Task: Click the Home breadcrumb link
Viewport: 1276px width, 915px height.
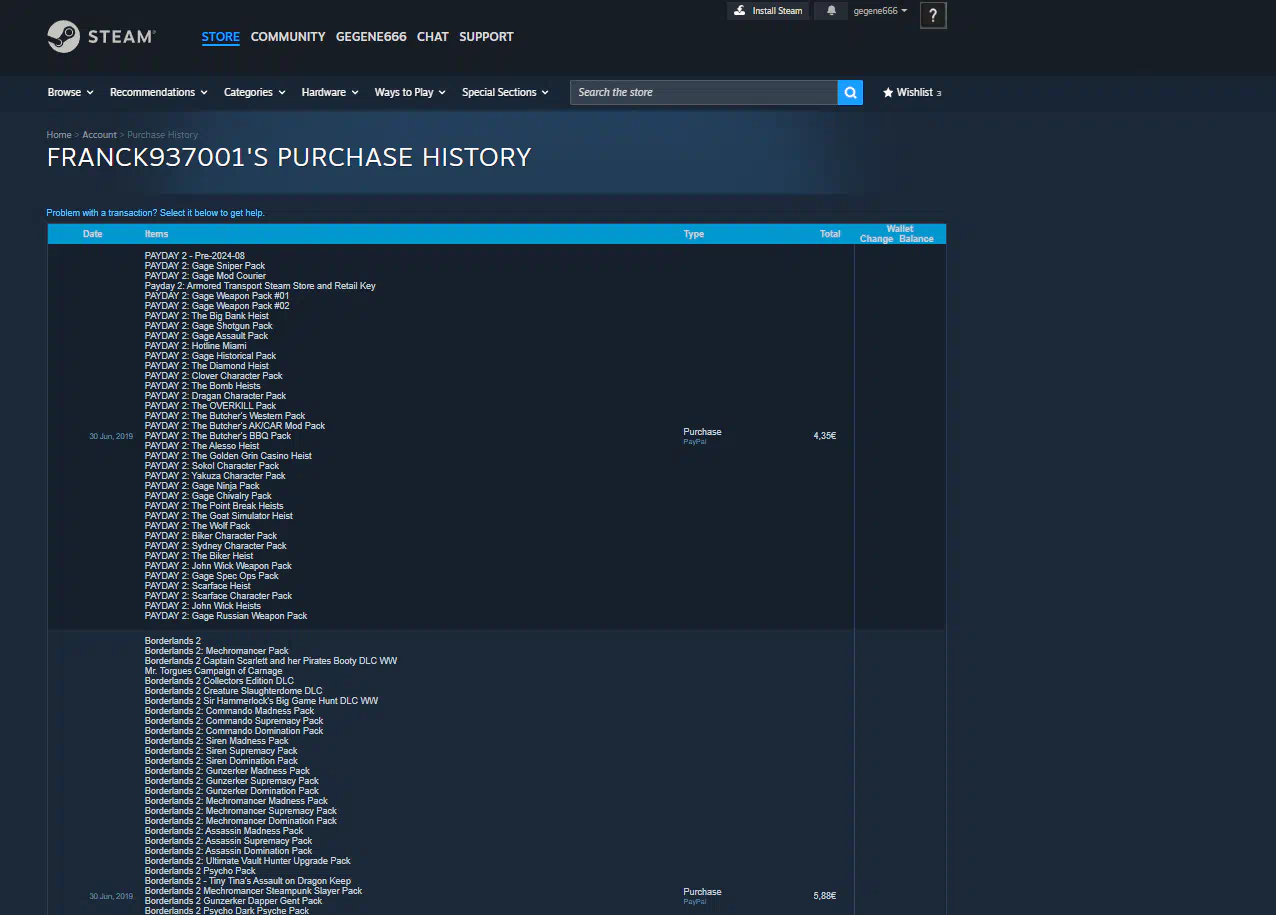Action: (x=59, y=135)
